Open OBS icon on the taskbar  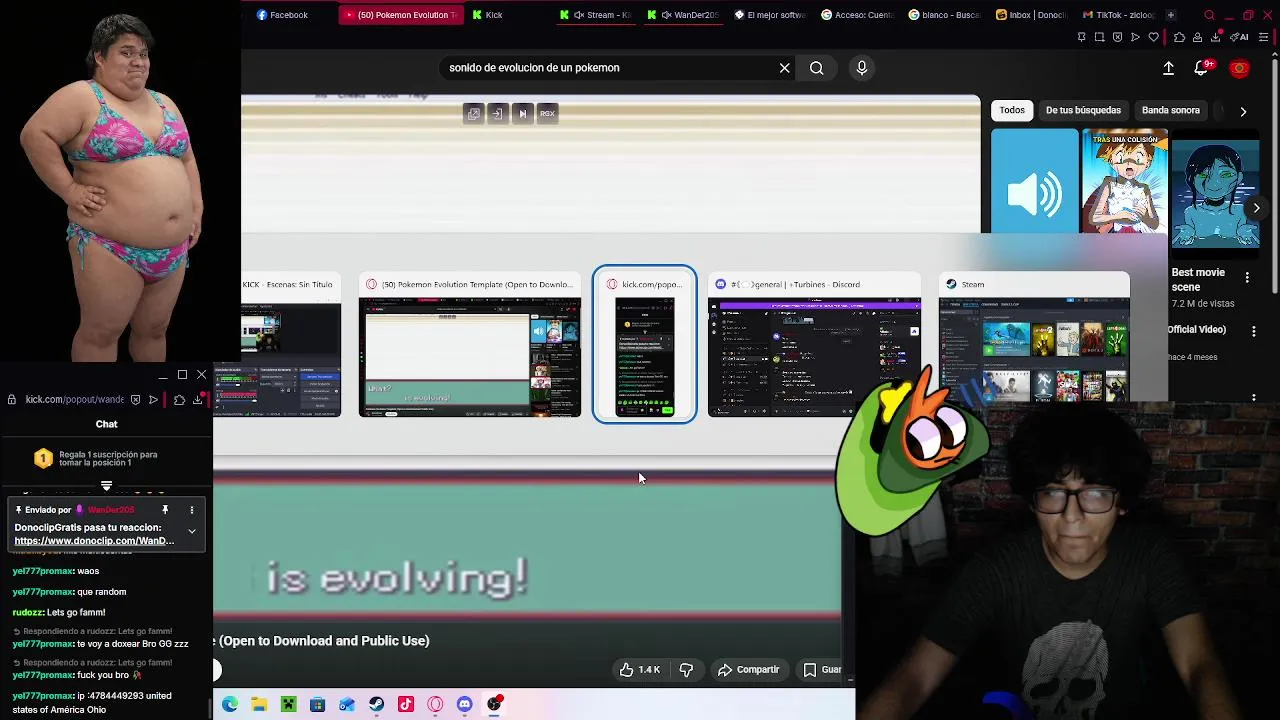(x=494, y=705)
